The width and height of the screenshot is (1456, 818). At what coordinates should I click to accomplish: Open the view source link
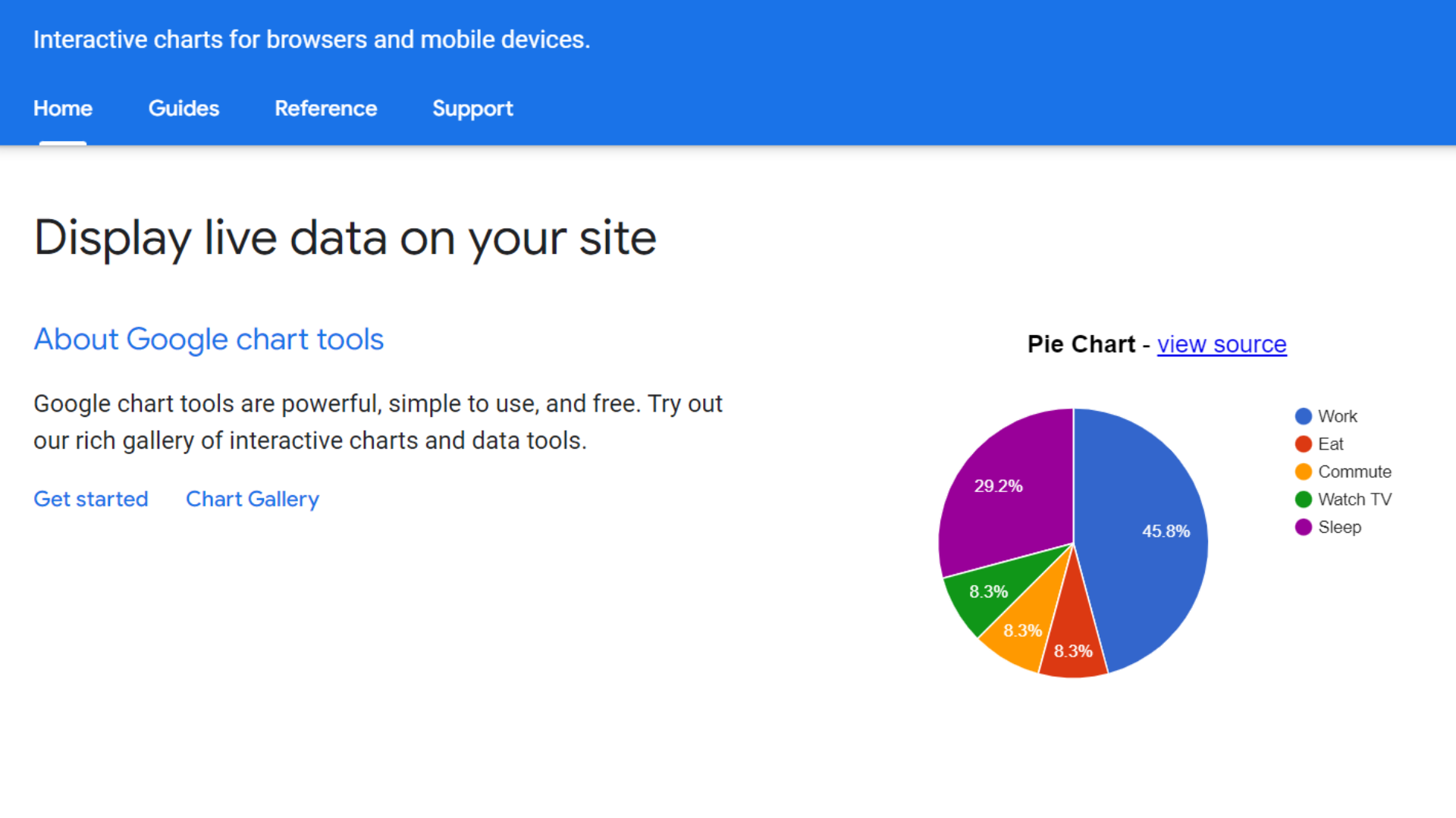coord(1222,343)
